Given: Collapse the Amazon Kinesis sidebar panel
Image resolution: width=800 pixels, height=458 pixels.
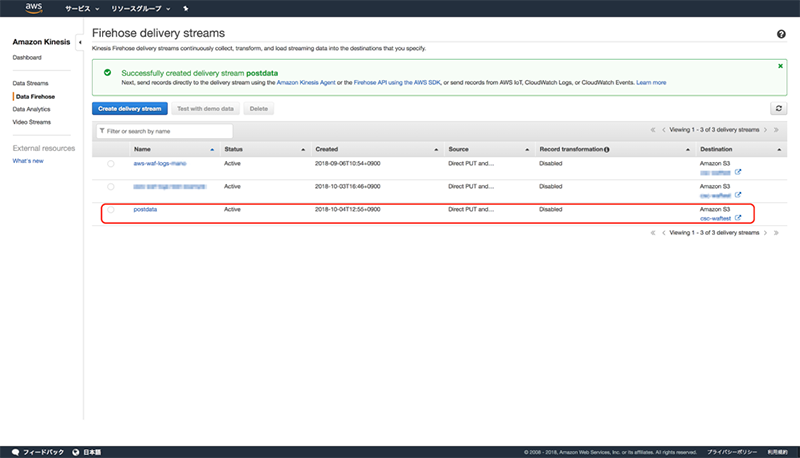Looking at the screenshot, I should click(x=79, y=41).
